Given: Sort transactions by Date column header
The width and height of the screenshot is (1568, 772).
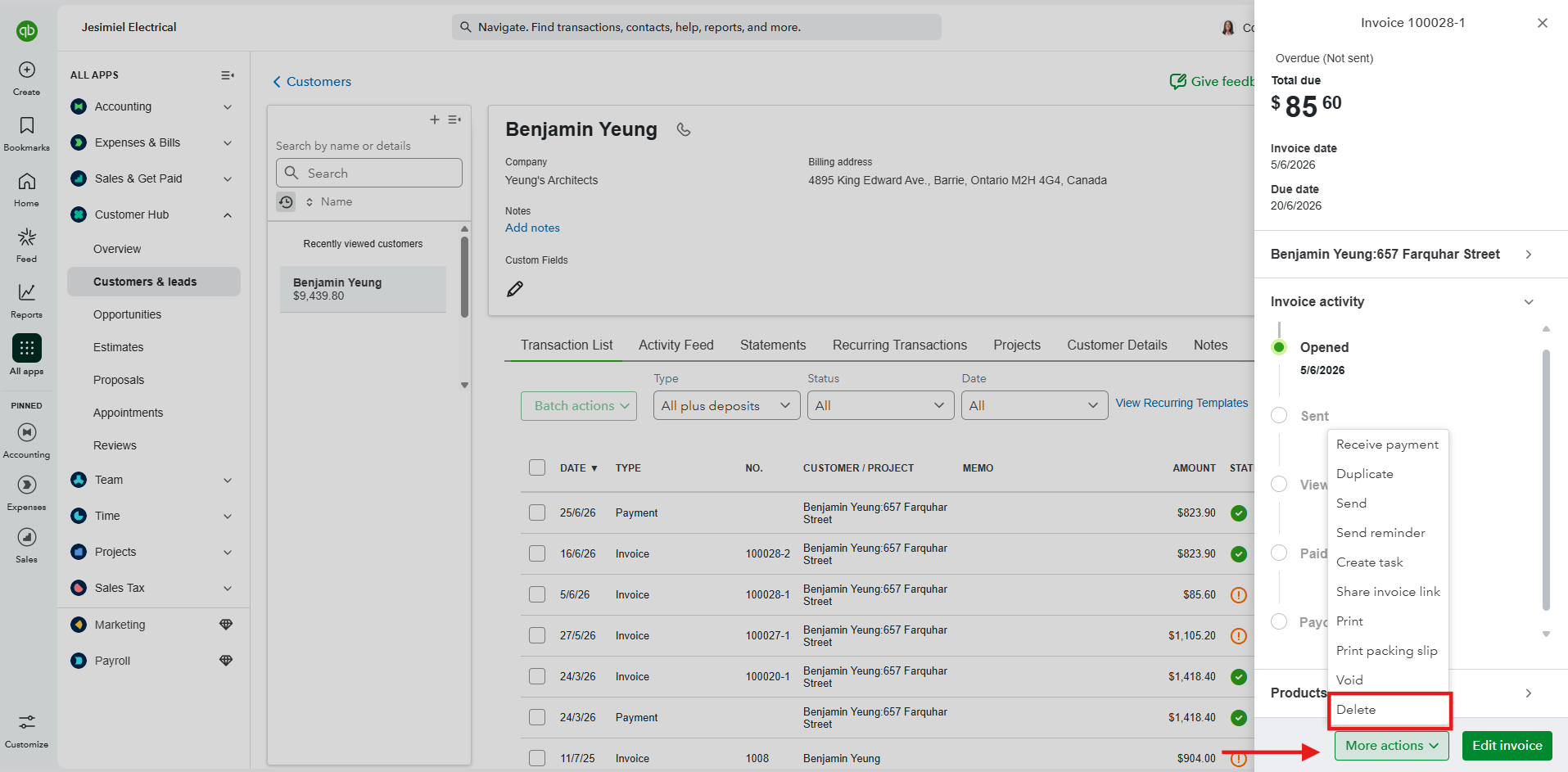Looking at the screenshot, I should click(x=579, y=468).
